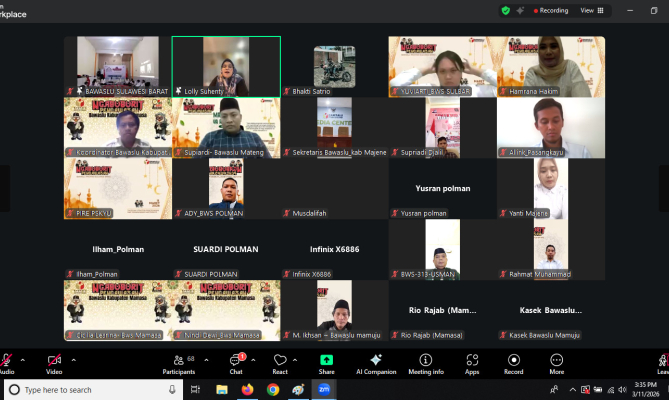
Task: Unmute the Audio microphone
Action: point(6,361)
